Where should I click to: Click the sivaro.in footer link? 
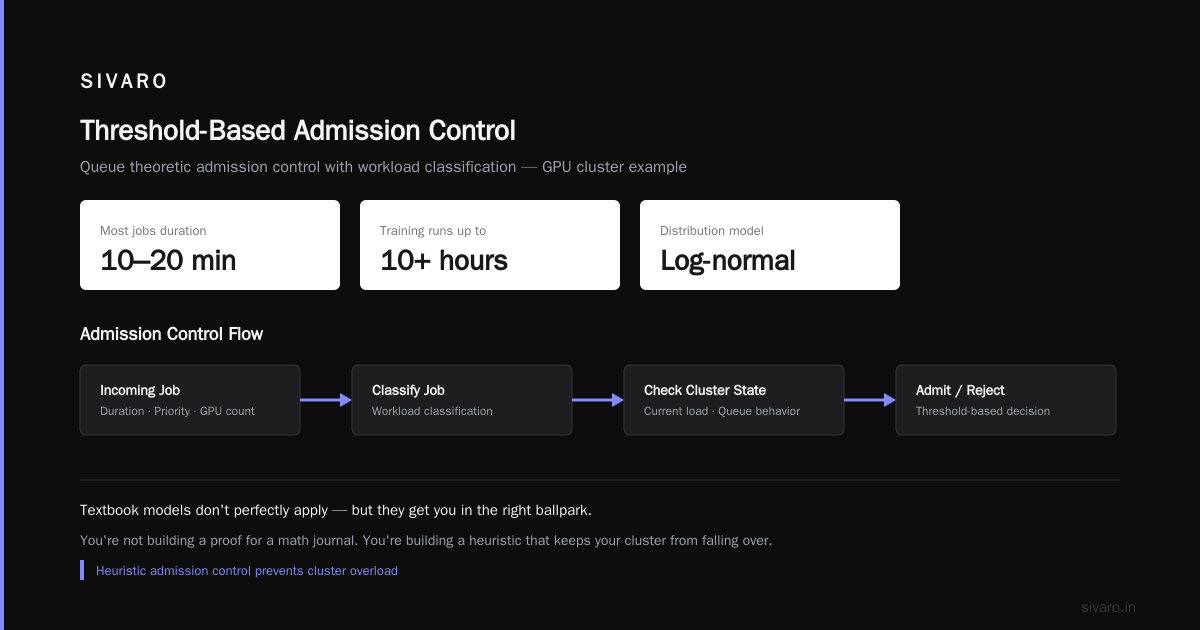1109,607
